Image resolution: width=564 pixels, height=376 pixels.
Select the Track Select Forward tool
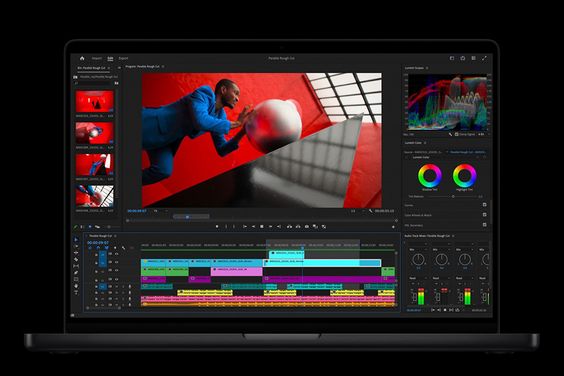pos(76,246)
